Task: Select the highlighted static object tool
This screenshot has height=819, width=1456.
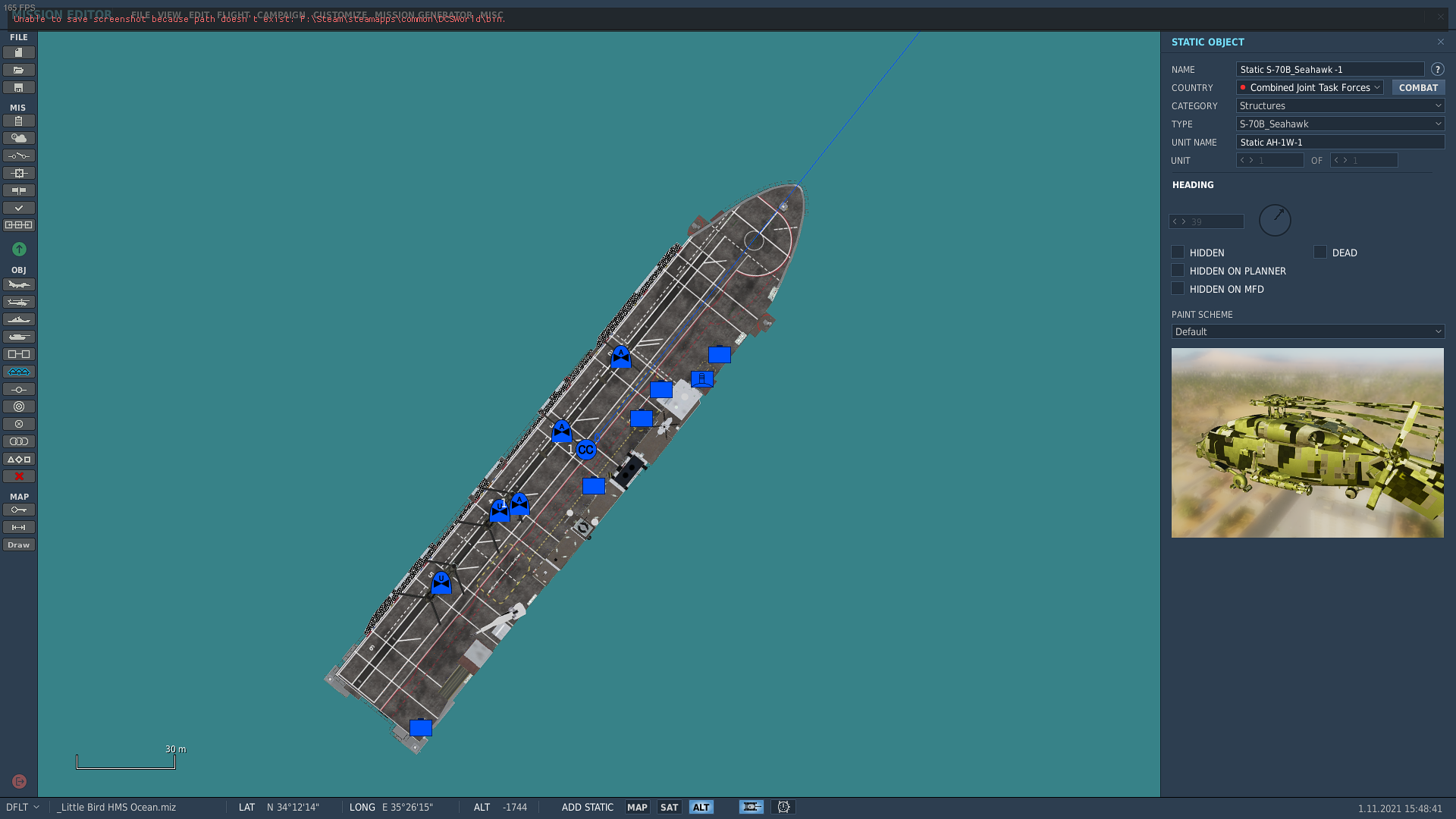Action: (x=19, y=372)
